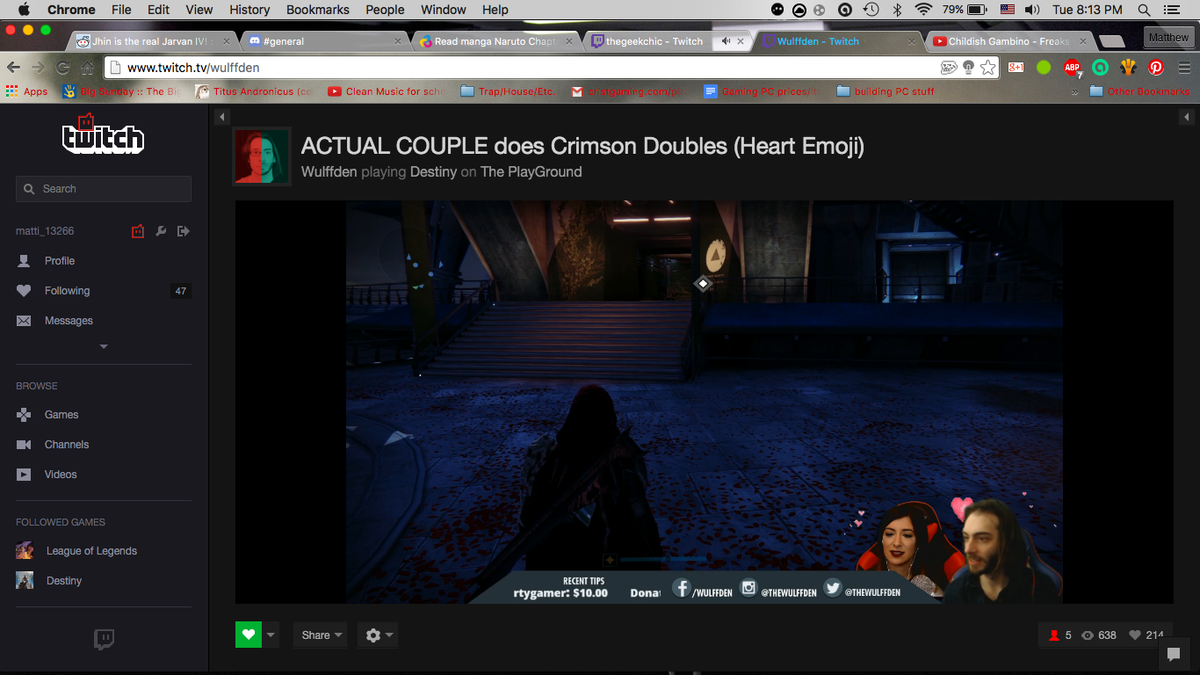This screenshot has height=675, width=1200.
Task: Open Clean Music bookmark
Action: (387, 91)
